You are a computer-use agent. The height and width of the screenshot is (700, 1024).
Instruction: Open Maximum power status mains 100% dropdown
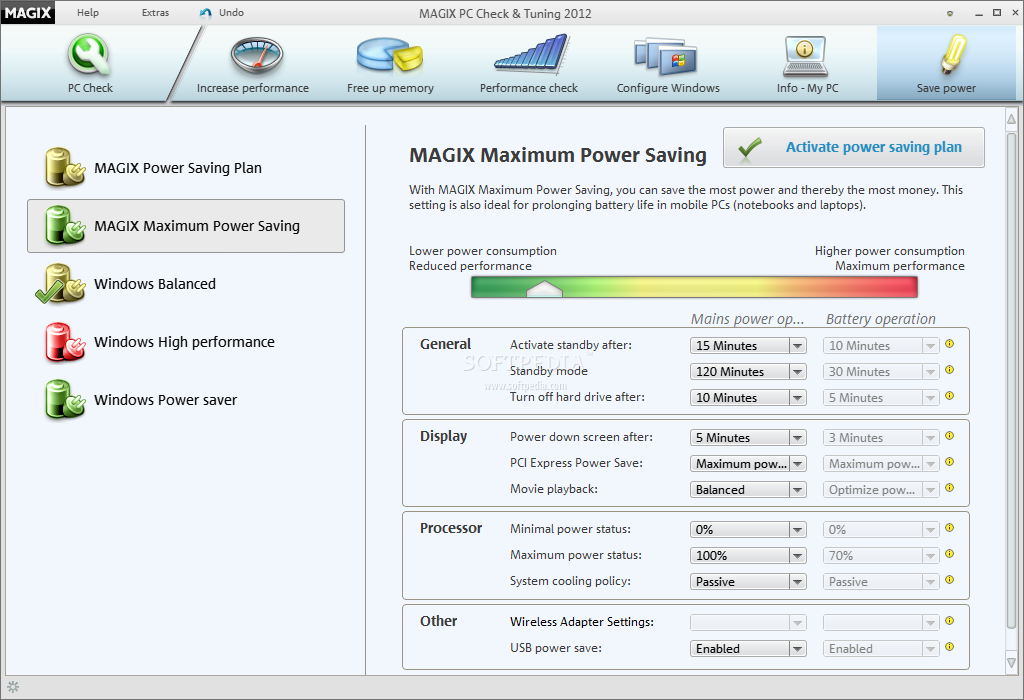[x=748, y=556]
